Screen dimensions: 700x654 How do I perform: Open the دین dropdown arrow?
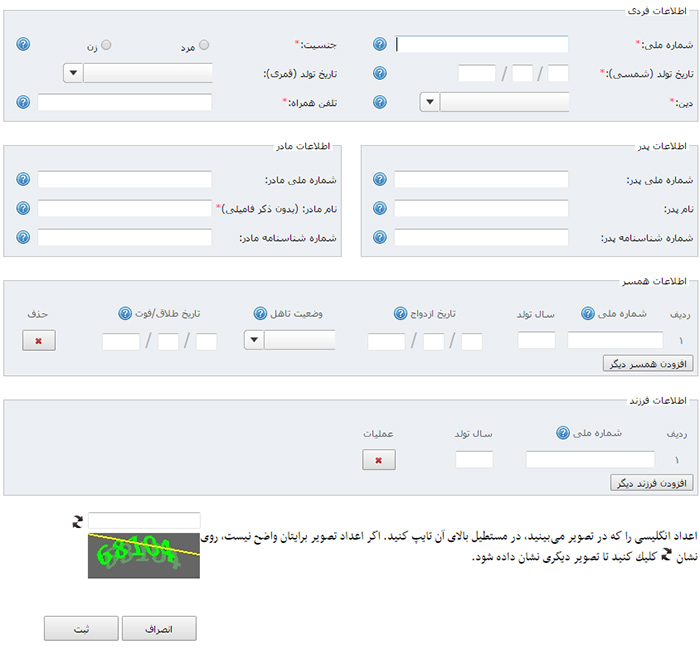click(x=429, y=102)
